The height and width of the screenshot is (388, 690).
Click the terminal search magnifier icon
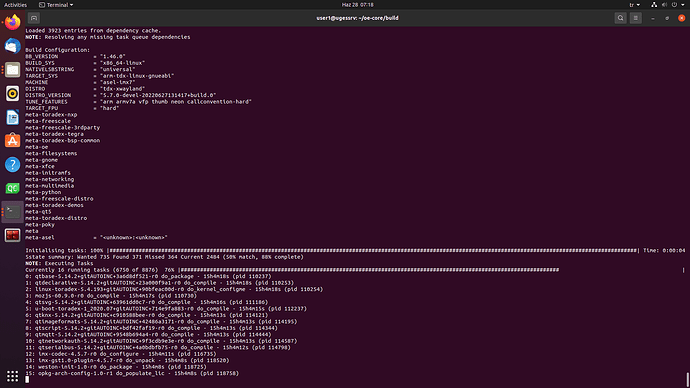pyautogui.click(x=620, y=18)
